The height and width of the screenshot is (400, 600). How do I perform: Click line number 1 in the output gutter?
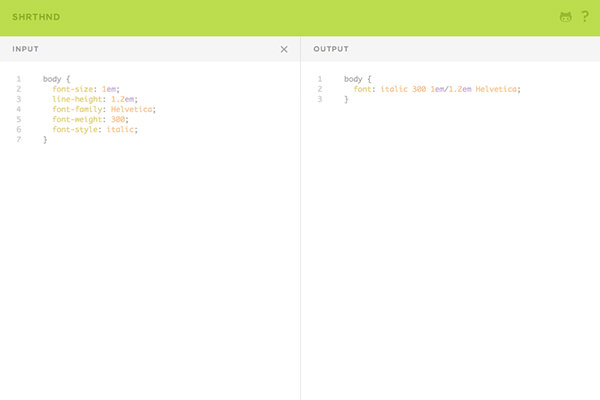320,79
